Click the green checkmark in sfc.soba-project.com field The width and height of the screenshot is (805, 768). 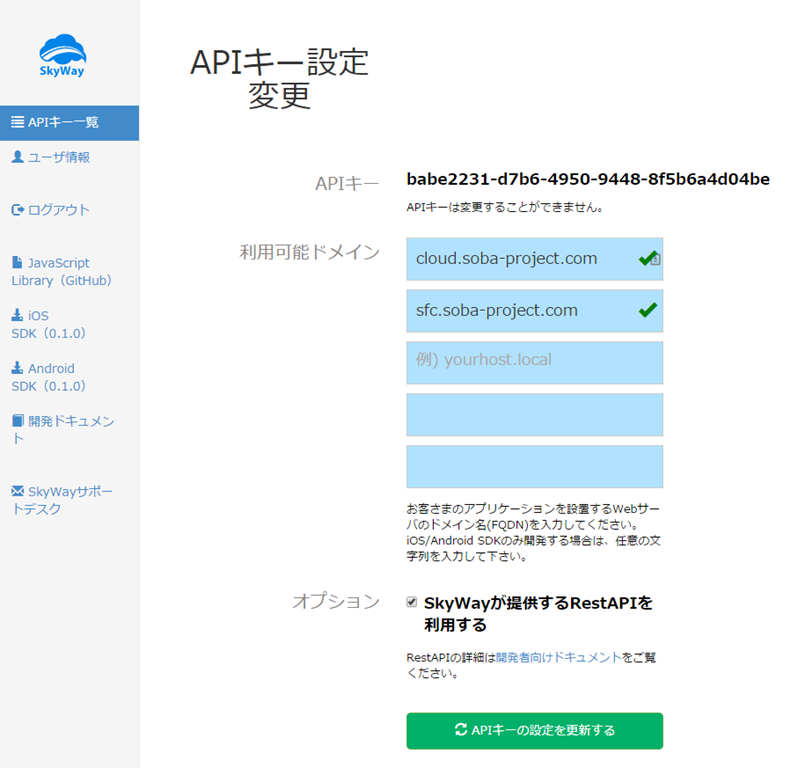point(648,310)
